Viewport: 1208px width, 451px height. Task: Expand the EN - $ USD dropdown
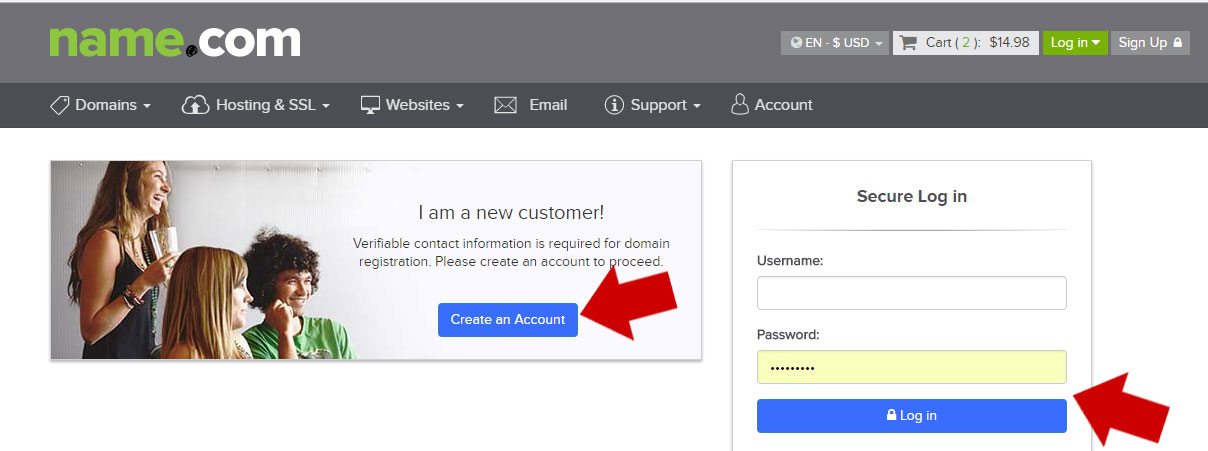[835, 43]
